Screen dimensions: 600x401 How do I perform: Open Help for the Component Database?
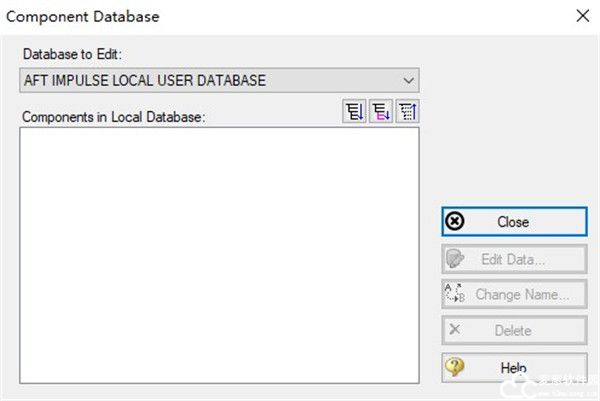click(x=514, y=367)
